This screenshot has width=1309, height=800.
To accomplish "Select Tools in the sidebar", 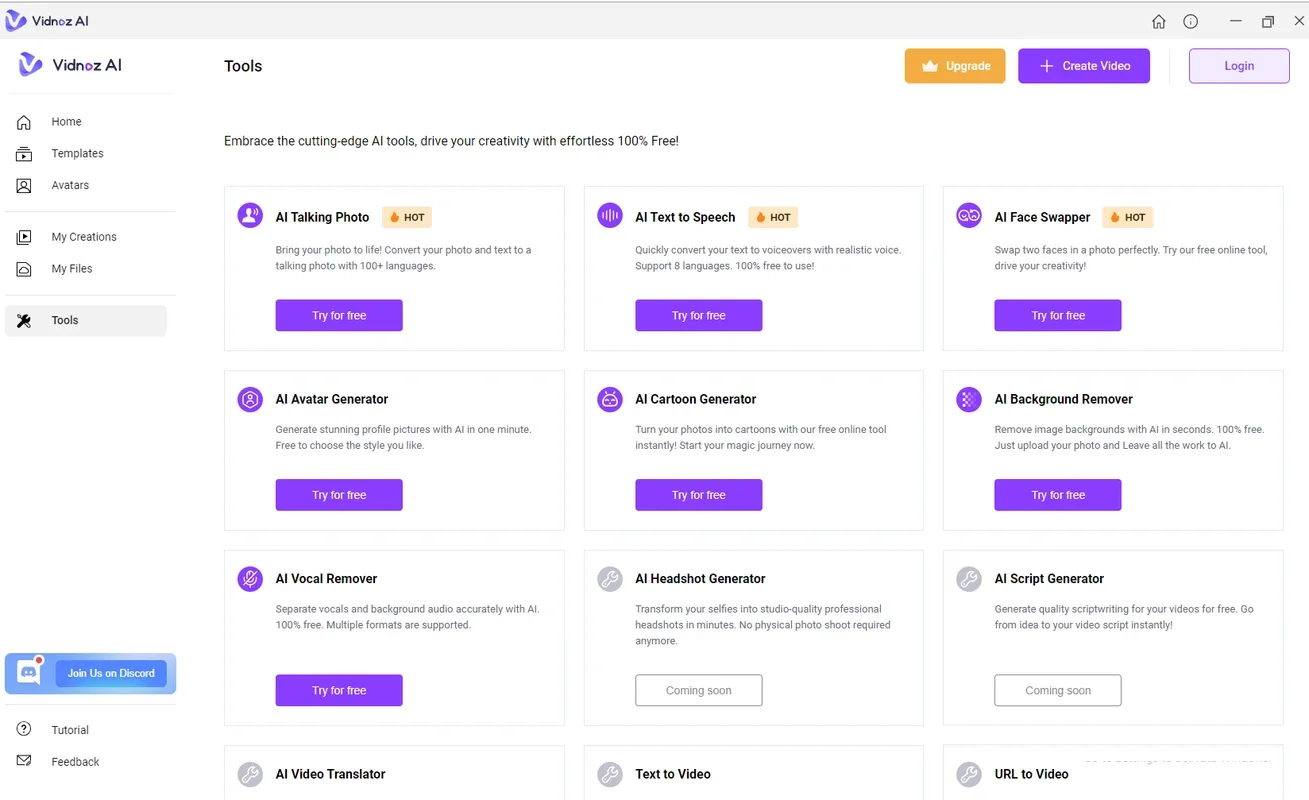I will pyautogui.click(x=86, y=321).
